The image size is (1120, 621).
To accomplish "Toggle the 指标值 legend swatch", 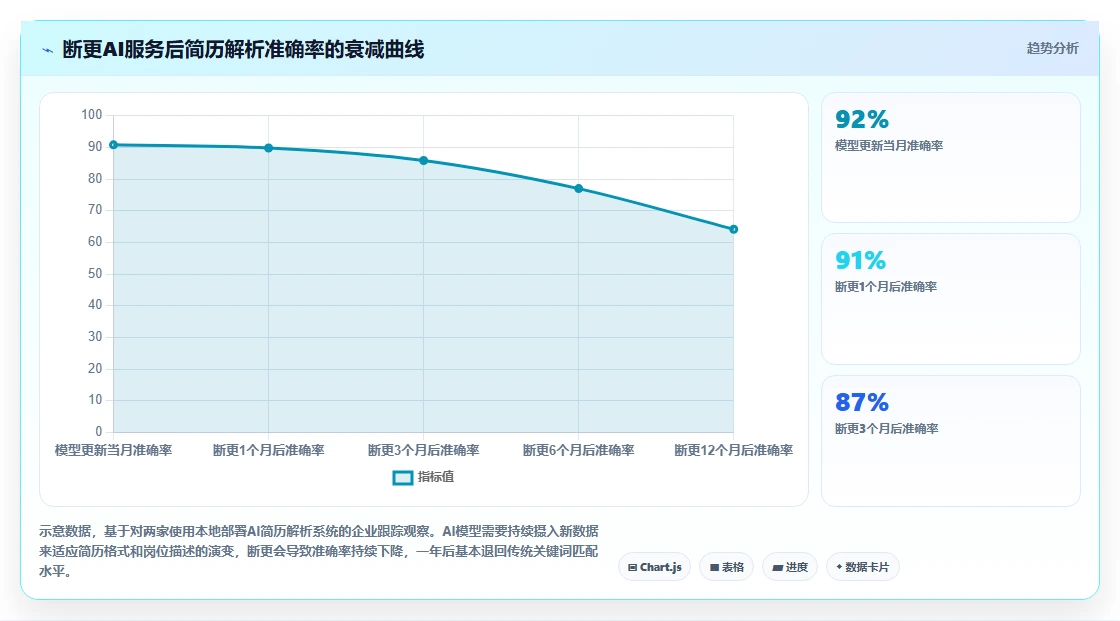I will click(403, 477).
